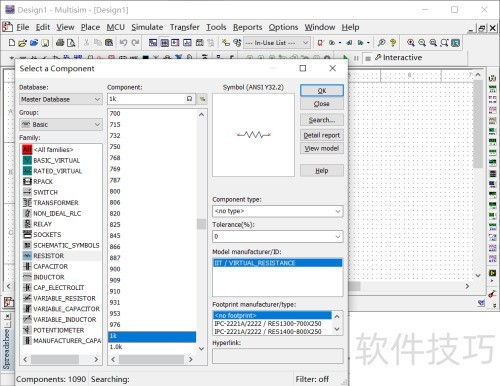Click the Cut scissors icon
The image size is (500, 386).
[x=86, y=43]
